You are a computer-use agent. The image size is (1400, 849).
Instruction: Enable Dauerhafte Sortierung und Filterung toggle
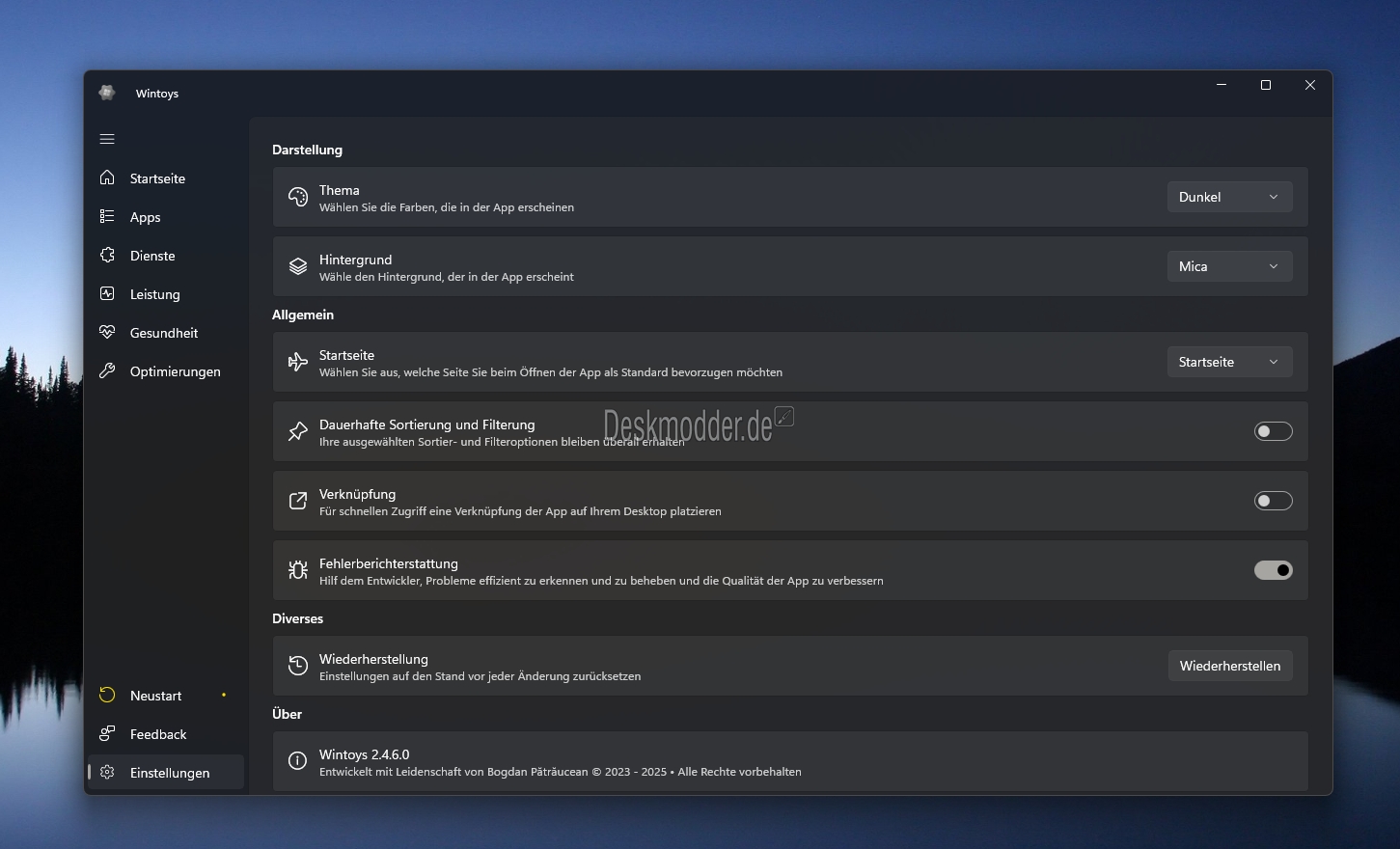tap(1273, 431)
